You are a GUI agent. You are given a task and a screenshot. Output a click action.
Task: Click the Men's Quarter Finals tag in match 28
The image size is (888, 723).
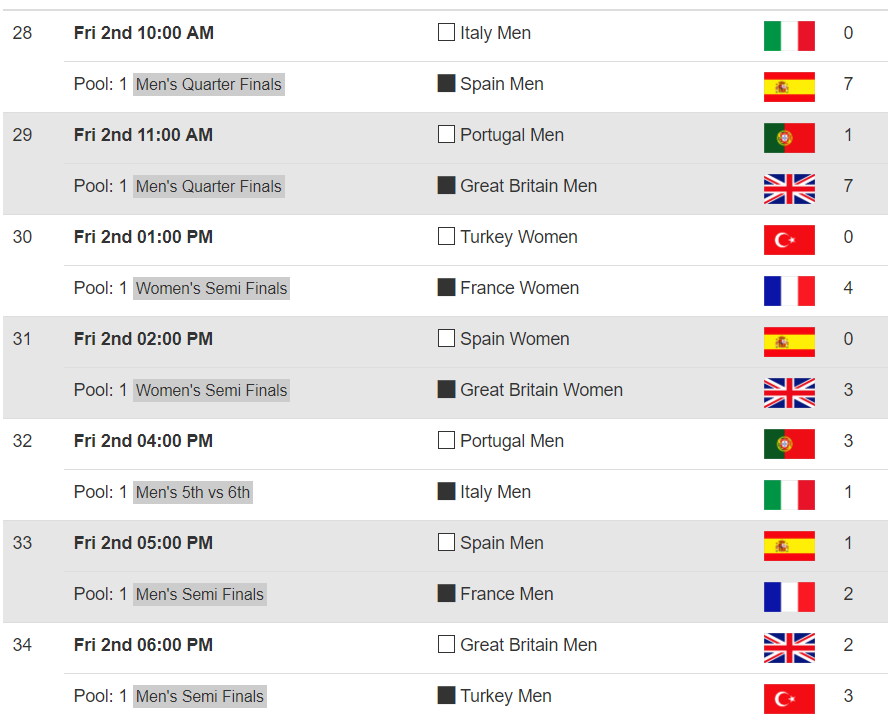(x=208, y=84)
